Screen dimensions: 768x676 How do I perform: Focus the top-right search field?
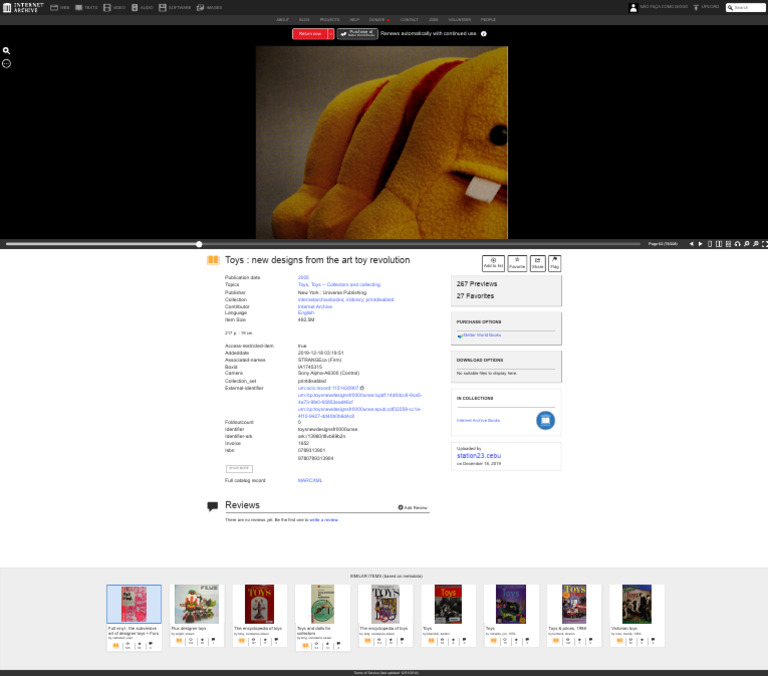(745, 7)
